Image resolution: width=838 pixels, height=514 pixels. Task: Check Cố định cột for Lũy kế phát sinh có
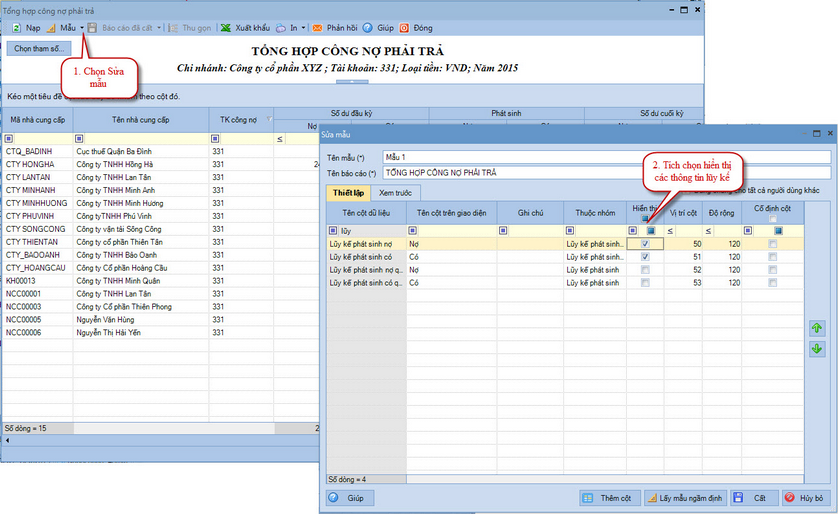tap(773, 256)
